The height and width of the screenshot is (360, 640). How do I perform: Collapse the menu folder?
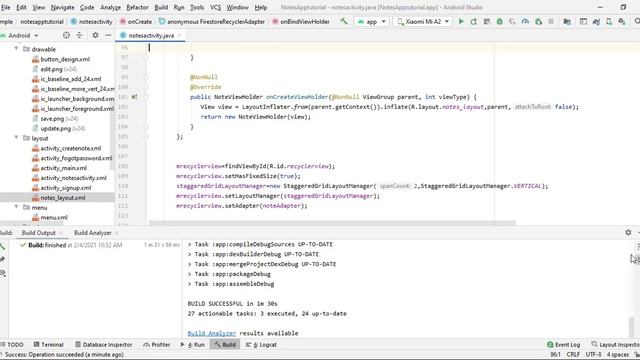click(x=16, y=207)
